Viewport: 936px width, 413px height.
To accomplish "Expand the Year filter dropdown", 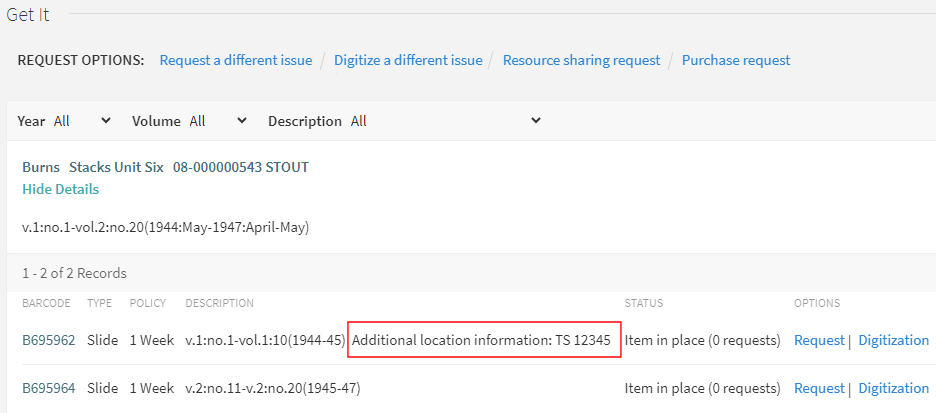I will pyautogui.click(x=82, y=121).
